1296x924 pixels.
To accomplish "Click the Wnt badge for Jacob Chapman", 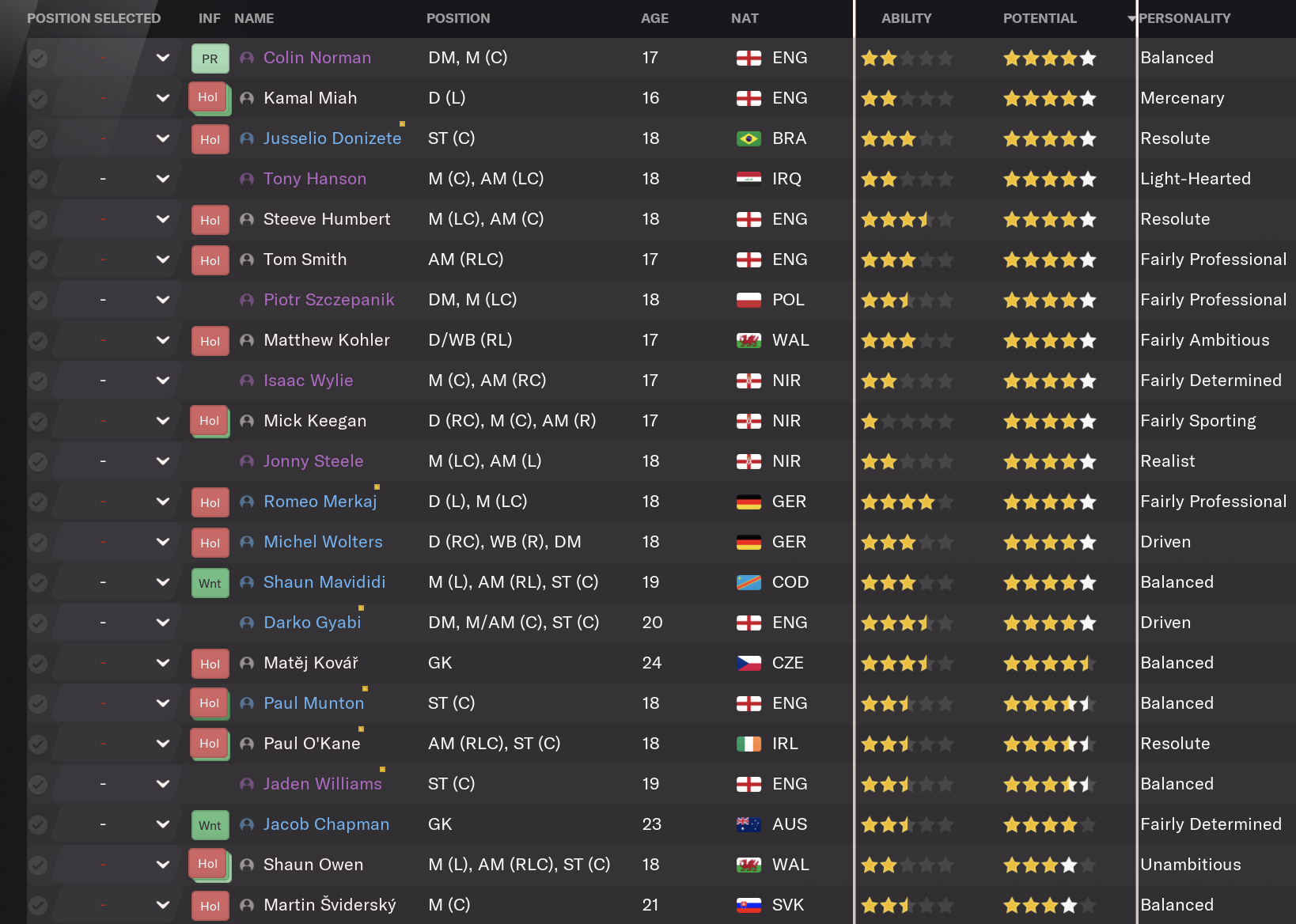I will 210,825.
